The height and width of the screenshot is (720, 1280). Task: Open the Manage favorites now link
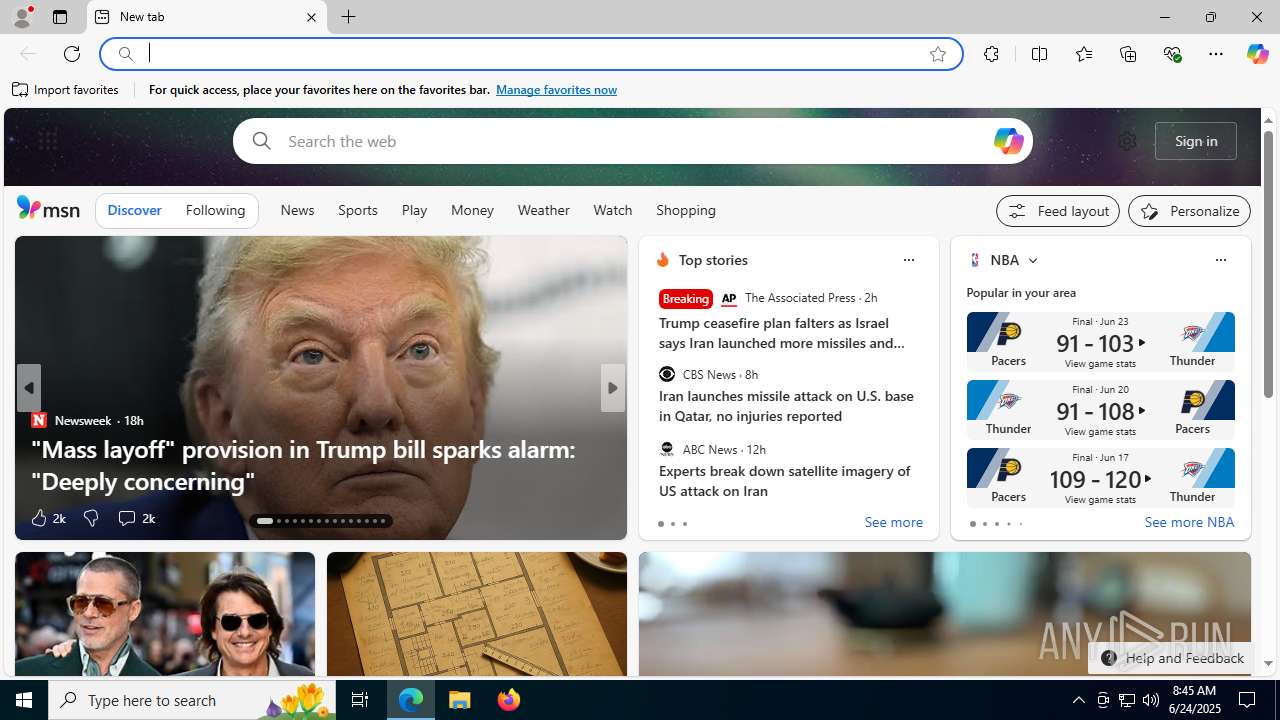pos(556,90)
